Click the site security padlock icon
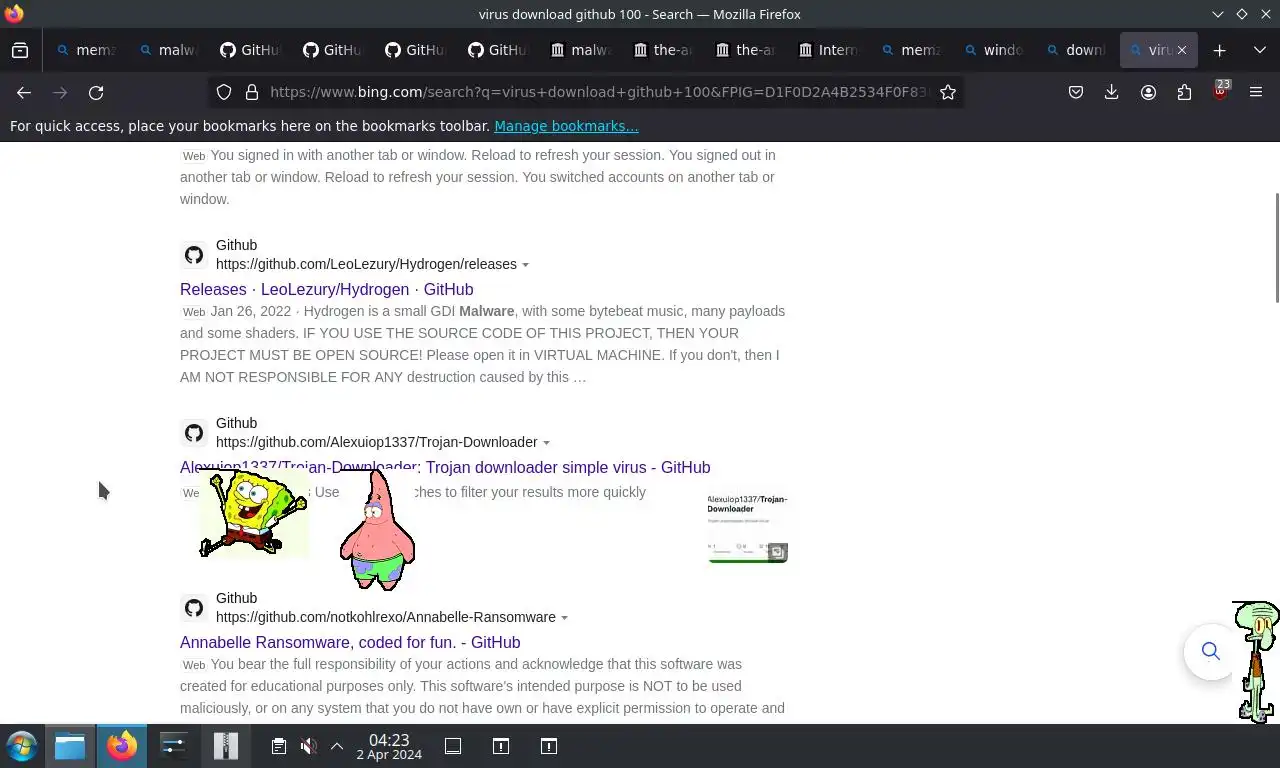 252,92
